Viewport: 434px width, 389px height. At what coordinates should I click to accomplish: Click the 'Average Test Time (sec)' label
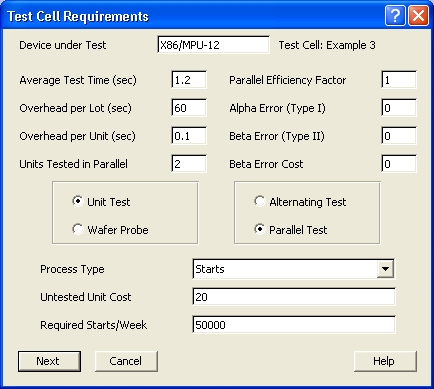tap(78, 80)
